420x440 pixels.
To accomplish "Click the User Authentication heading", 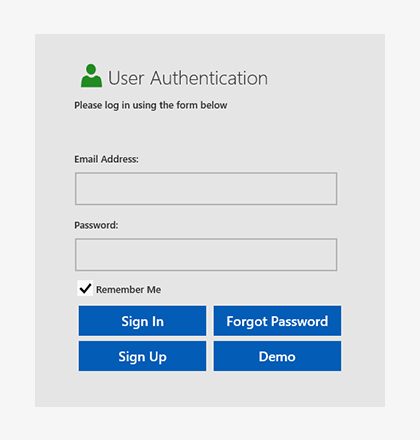I will [x=188, y=78].
